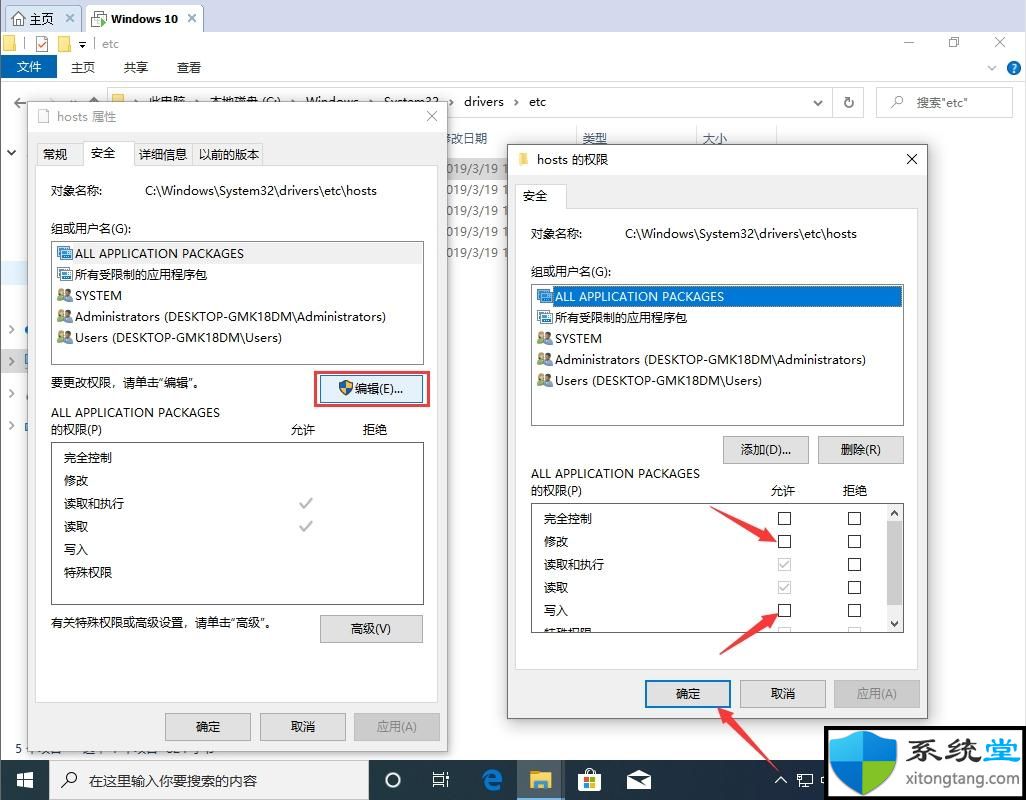Check 修改 allow checkbox in permissions dialog
Image resolution: width=1026 pixels, height=800 pixels.
784,541
